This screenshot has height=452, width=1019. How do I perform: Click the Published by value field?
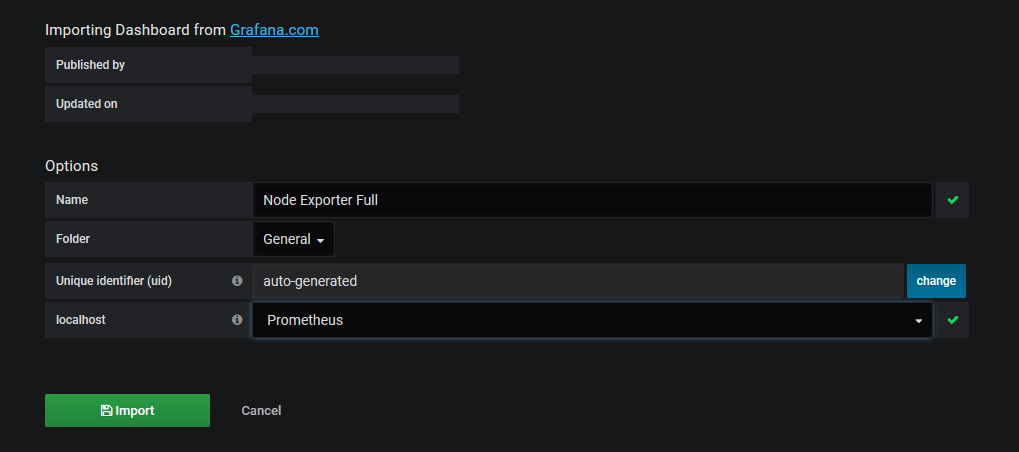[x=355, y=65]
